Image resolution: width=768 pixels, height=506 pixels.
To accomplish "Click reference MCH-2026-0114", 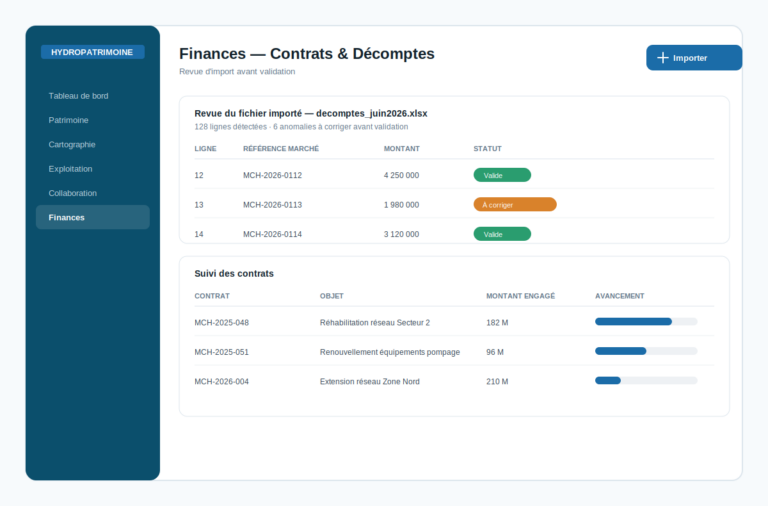I will click(272, 234).
